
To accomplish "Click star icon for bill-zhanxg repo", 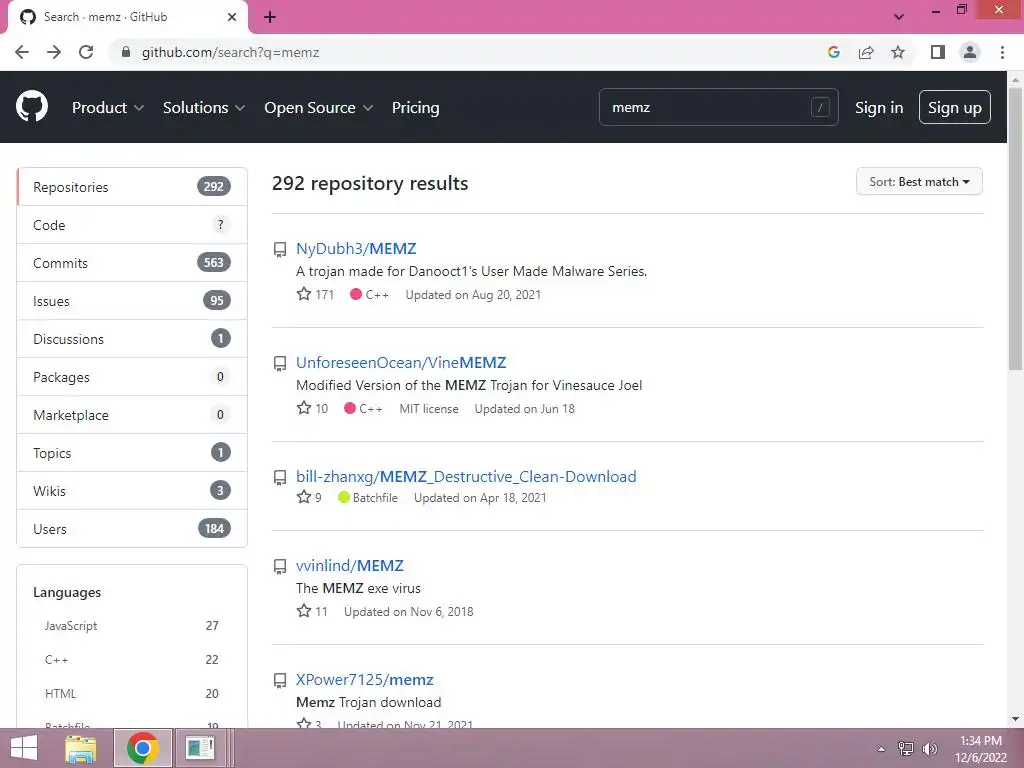I will click(304, 497).
